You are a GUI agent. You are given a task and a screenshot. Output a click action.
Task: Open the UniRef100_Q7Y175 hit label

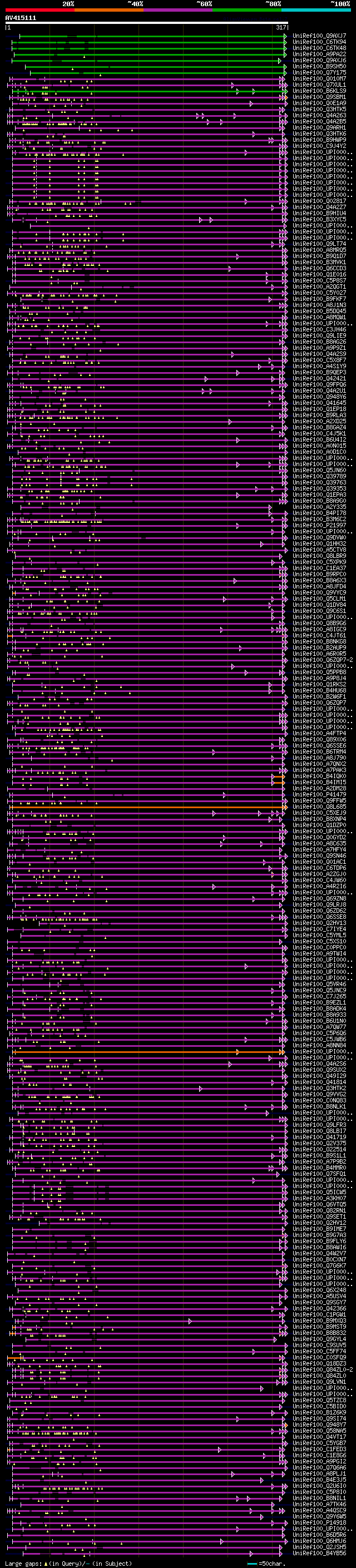coord(319,72)
